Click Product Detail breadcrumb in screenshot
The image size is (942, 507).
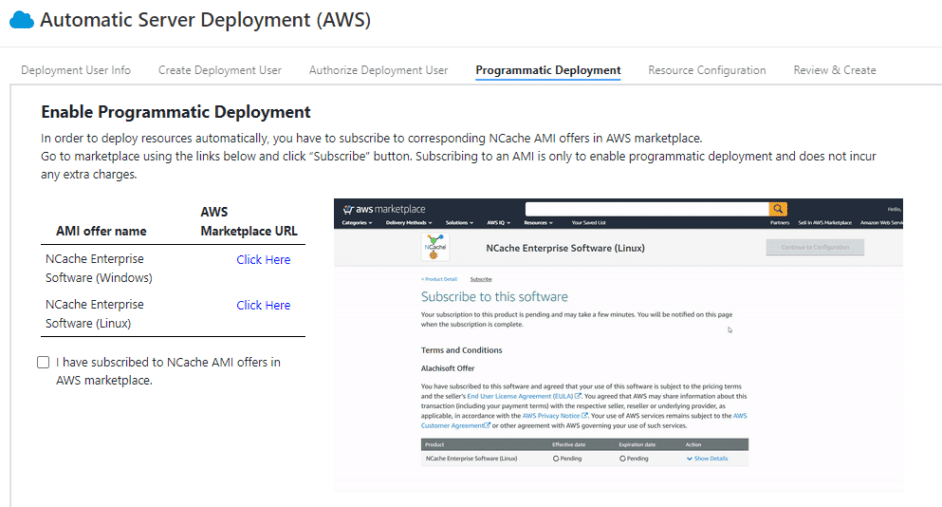coord(439,279)
